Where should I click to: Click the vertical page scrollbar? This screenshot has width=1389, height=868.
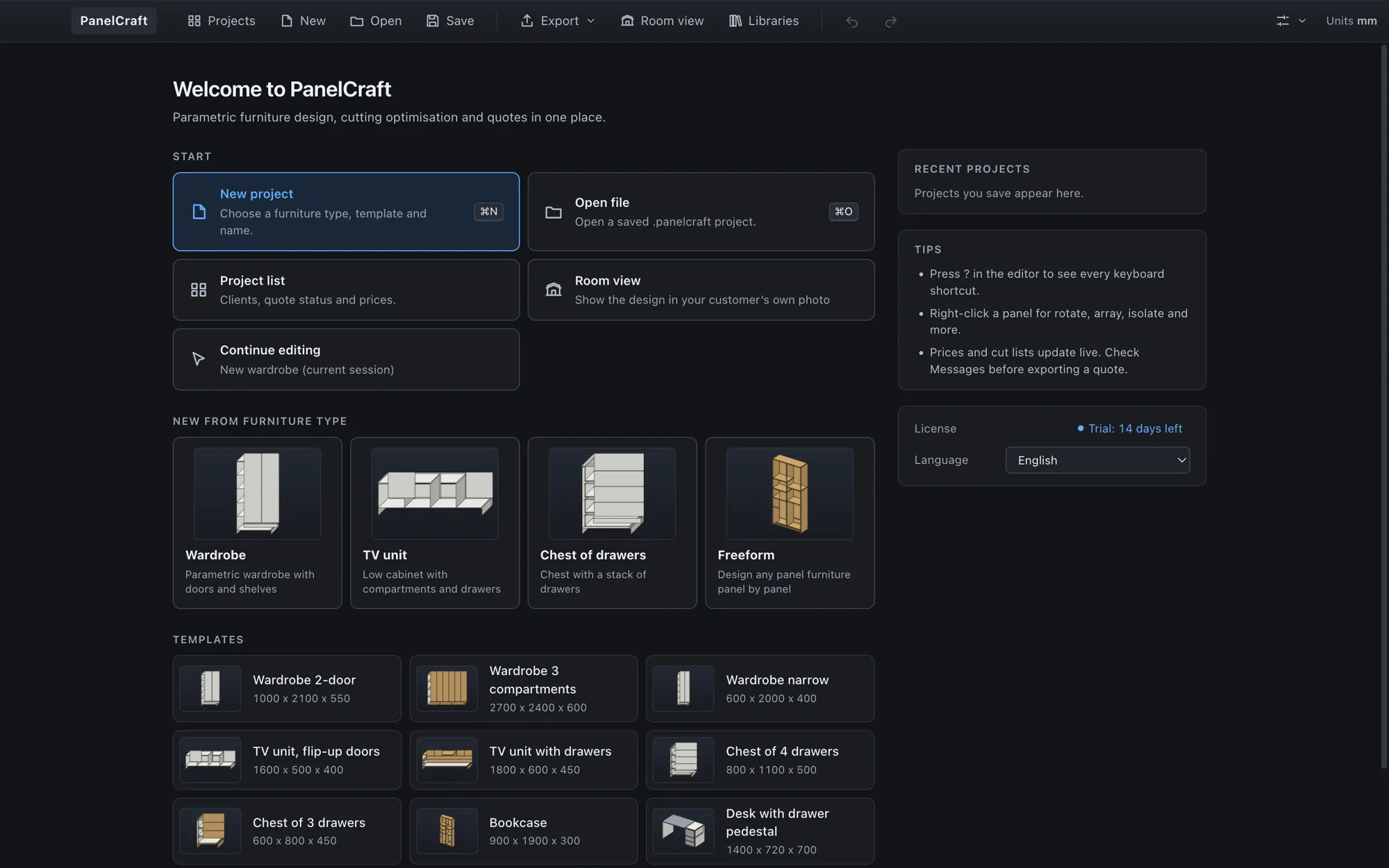pyautogui.click(x=1383, y=406)
